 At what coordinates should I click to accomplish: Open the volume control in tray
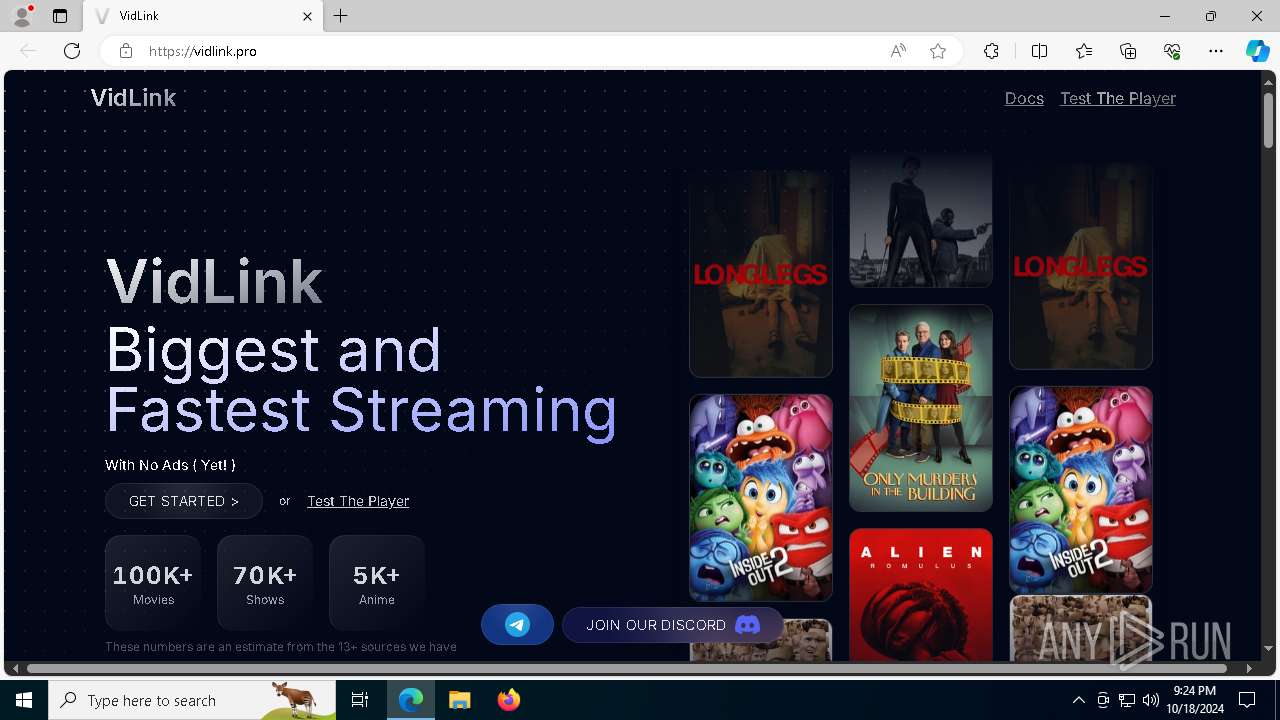click(1151, 700)
